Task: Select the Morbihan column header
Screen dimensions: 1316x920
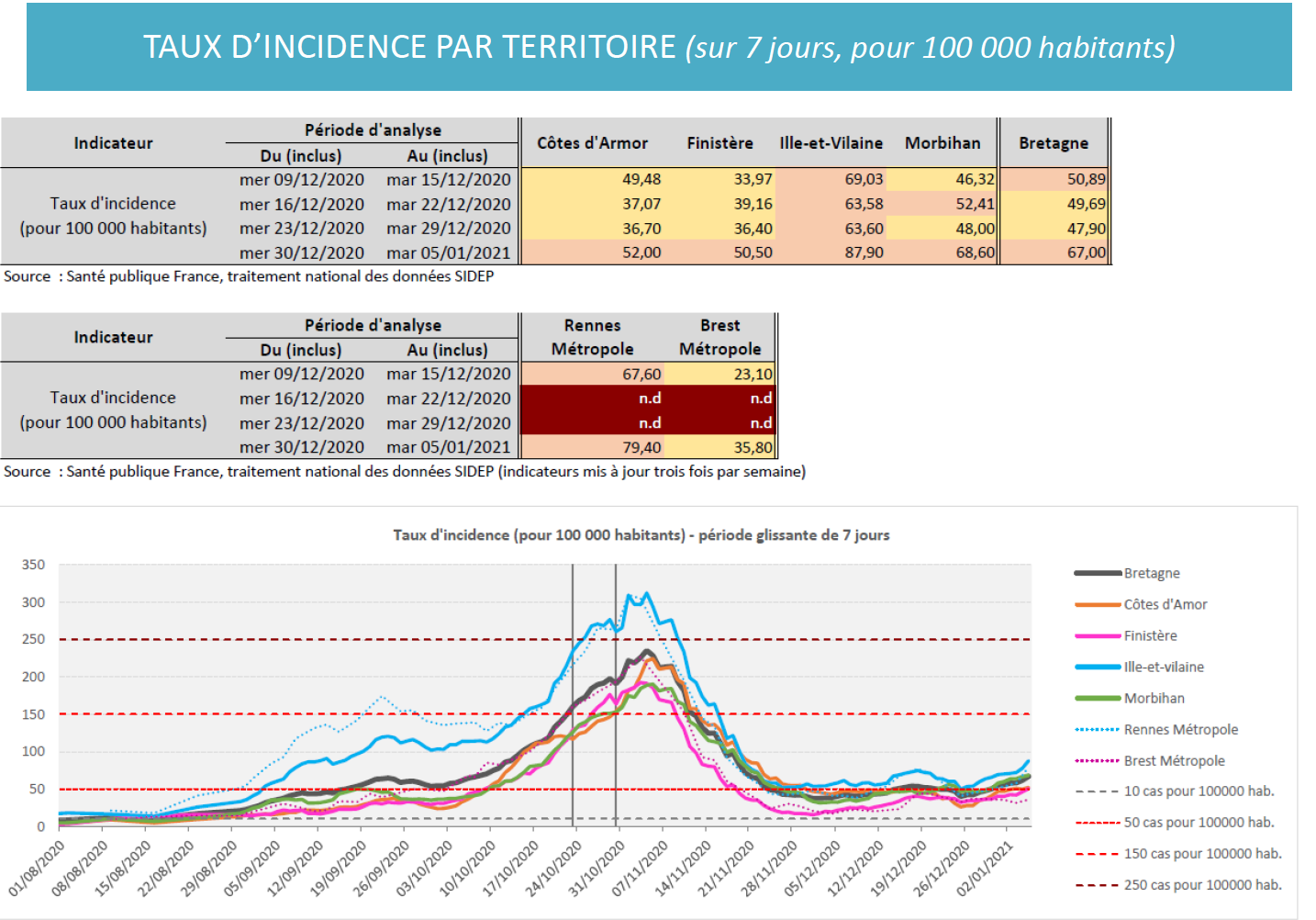Action: [x=942, y=143]
